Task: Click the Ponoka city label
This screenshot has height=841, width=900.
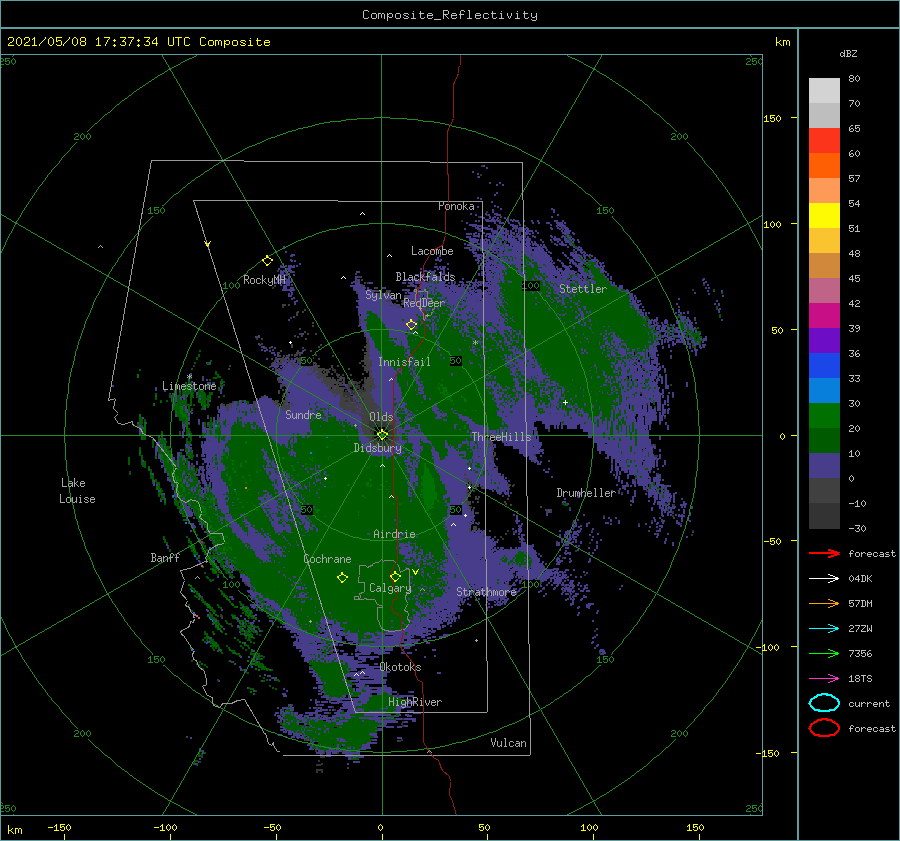Action: (x=456, y=206)
